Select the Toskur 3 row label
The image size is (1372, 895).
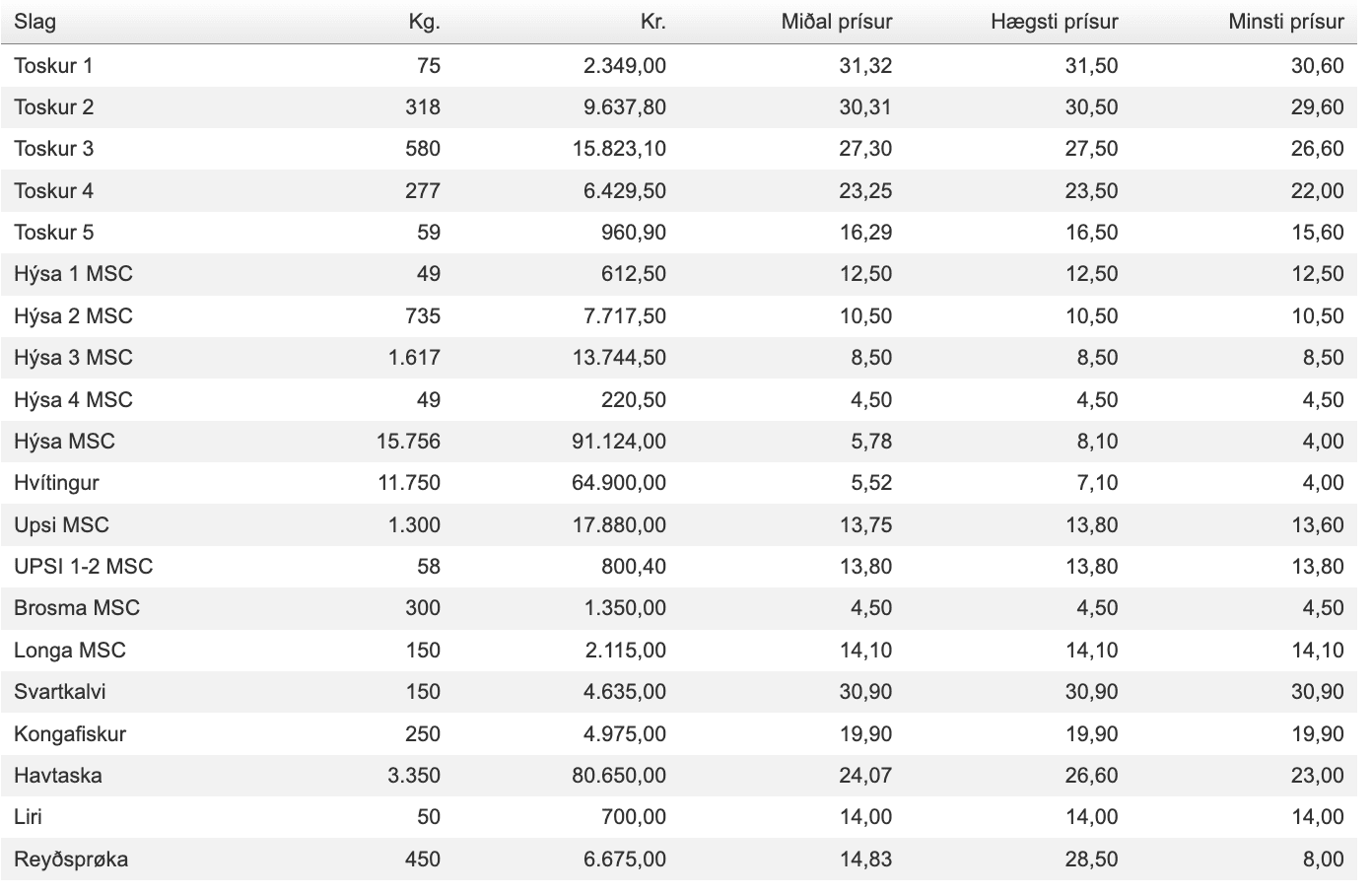53,149
